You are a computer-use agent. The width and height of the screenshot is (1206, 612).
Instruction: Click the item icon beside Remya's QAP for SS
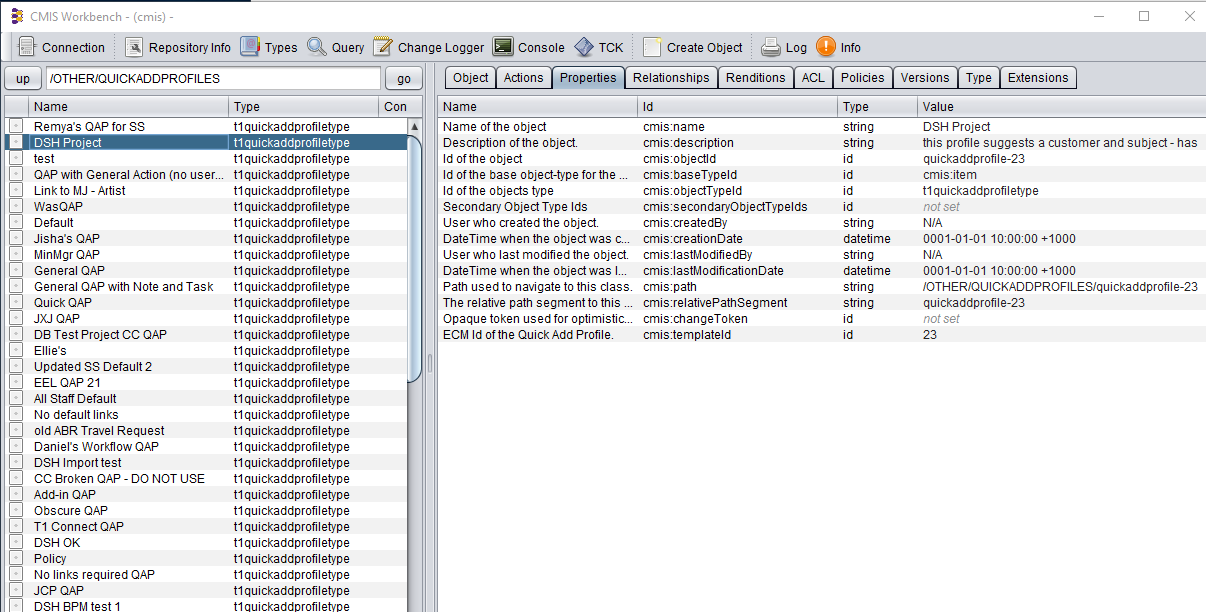[x=16, y=127]
